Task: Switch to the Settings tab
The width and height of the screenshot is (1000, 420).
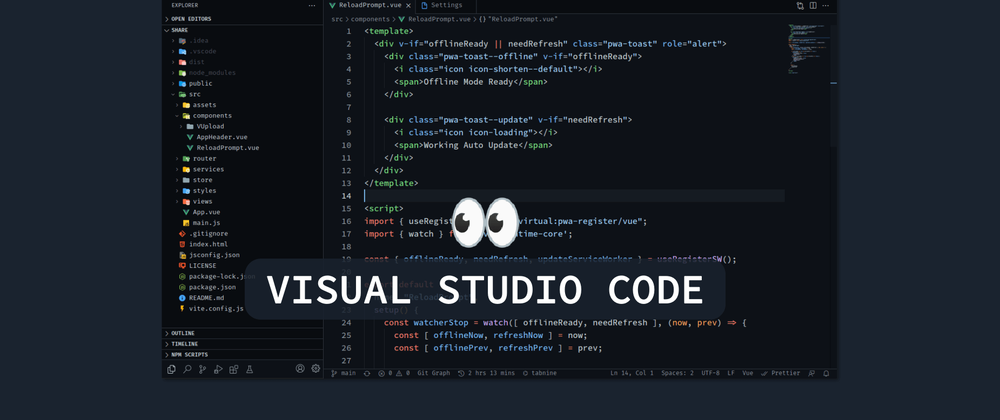Action: pos(447,6)
